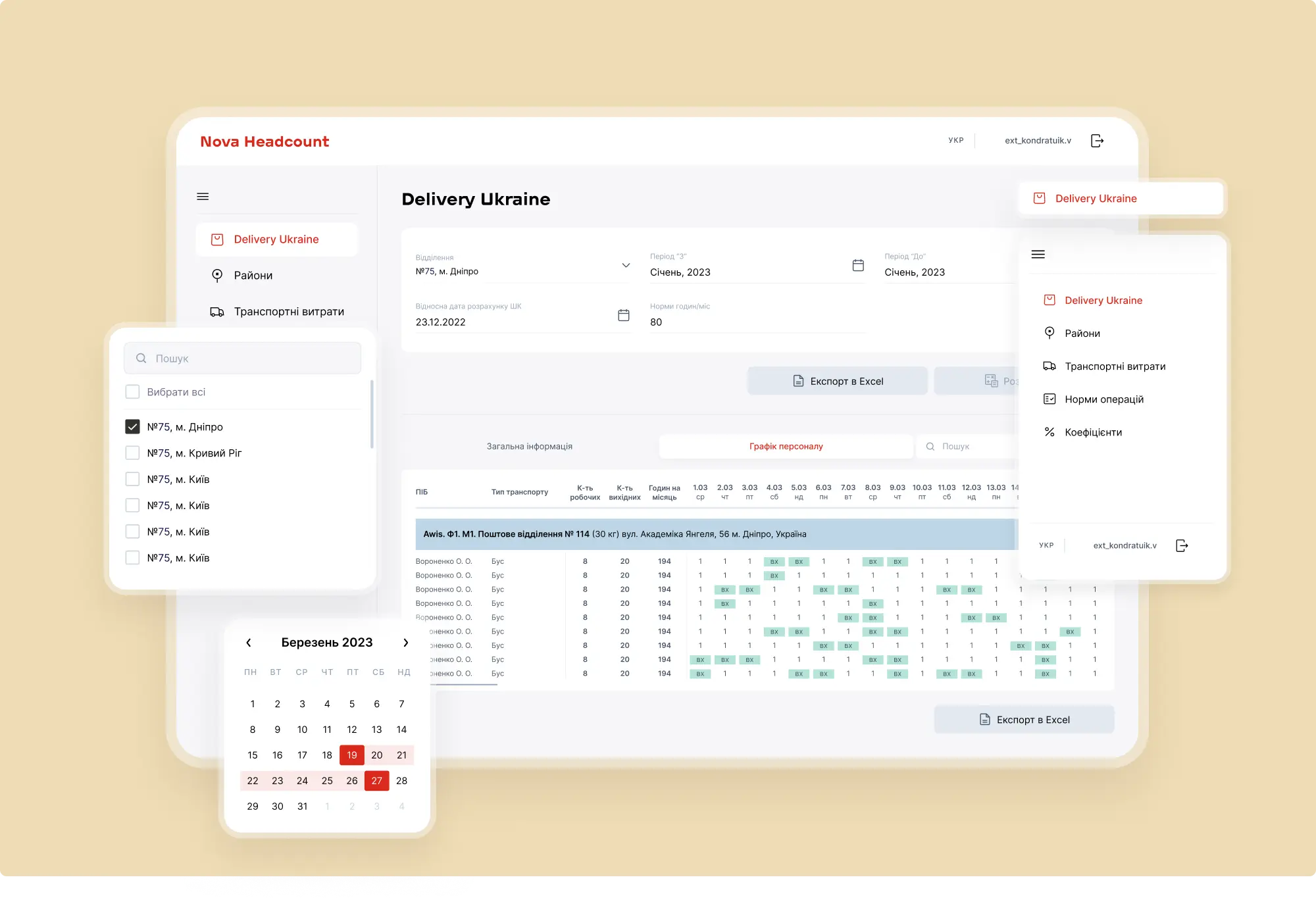The width and height of the screenshot is (1316, 898).
Task: Click the ext_kondratuik.v username in the header
Action: click(1038, 140)
